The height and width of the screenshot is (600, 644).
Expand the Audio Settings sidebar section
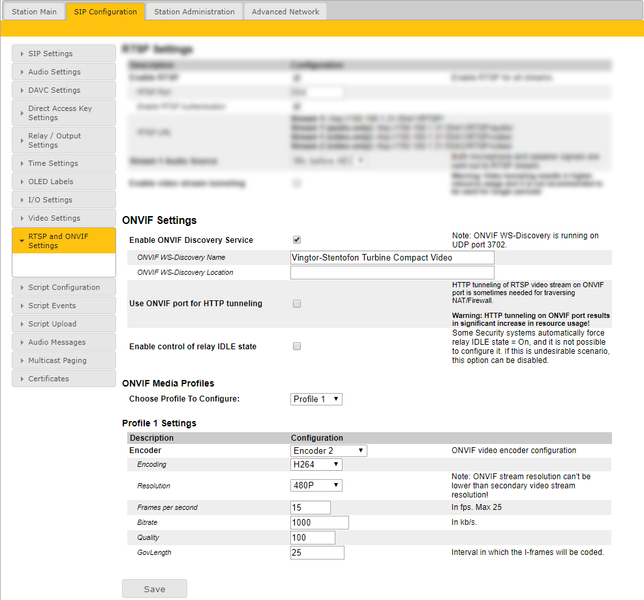[x=64, y=72]
